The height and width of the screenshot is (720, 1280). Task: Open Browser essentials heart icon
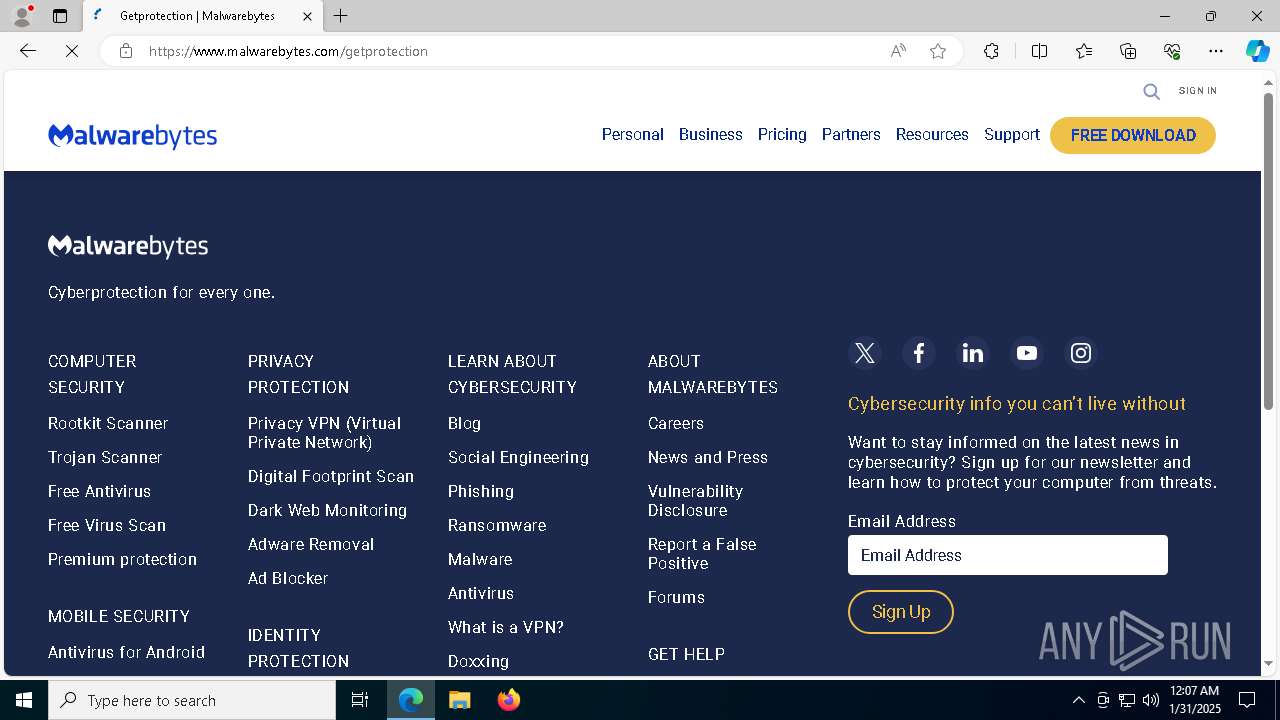[1172, 51]
